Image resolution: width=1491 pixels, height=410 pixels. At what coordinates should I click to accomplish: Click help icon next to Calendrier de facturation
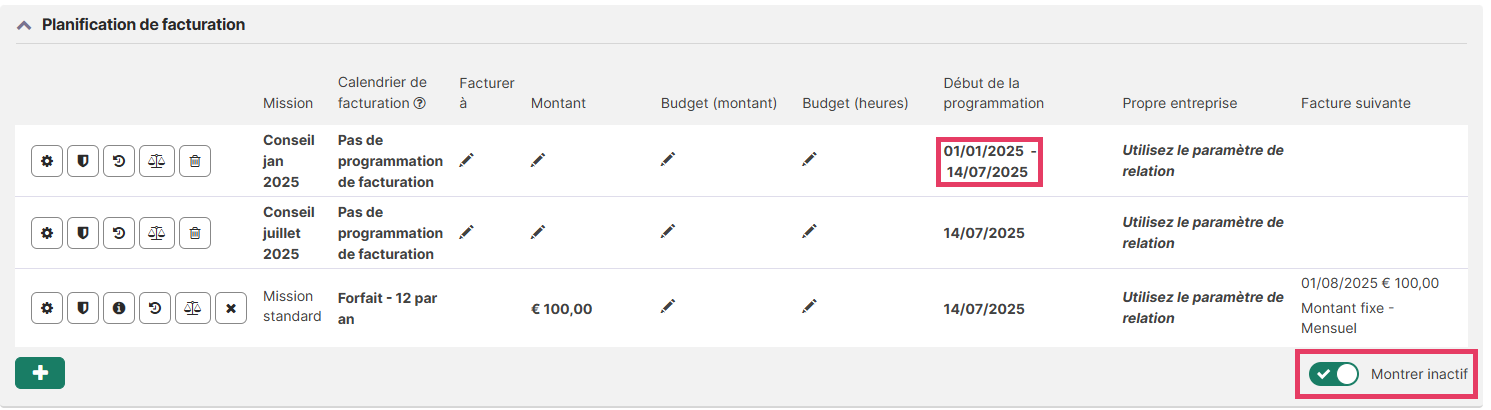[420, 103]
